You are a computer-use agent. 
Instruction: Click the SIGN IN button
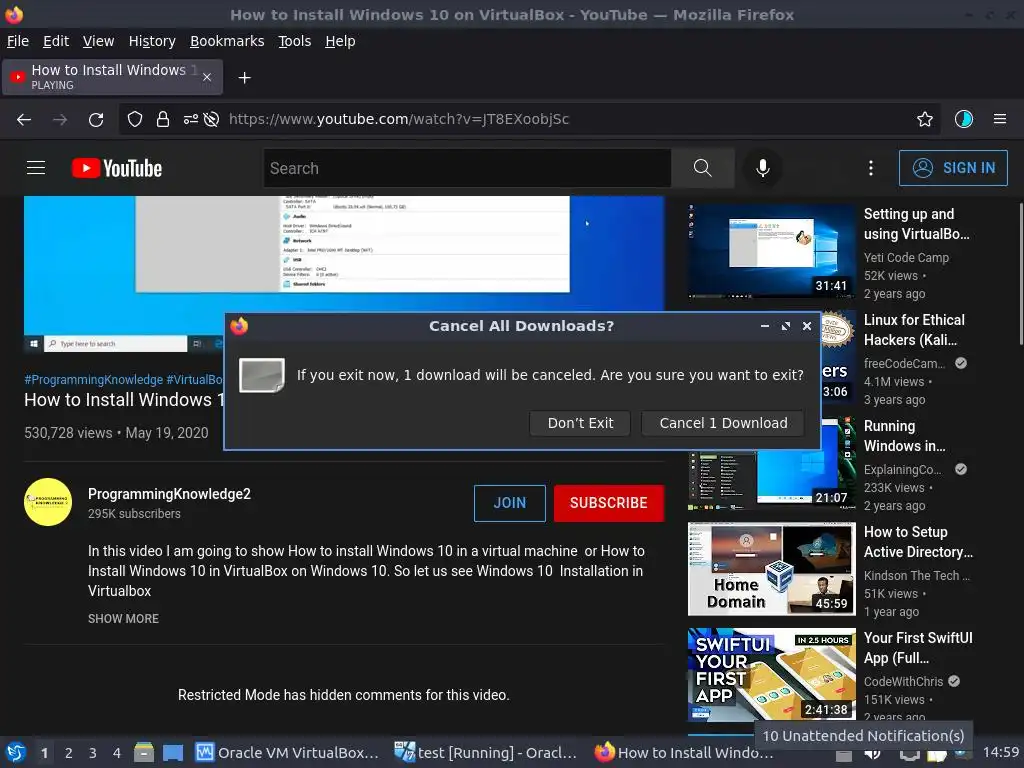953,168
